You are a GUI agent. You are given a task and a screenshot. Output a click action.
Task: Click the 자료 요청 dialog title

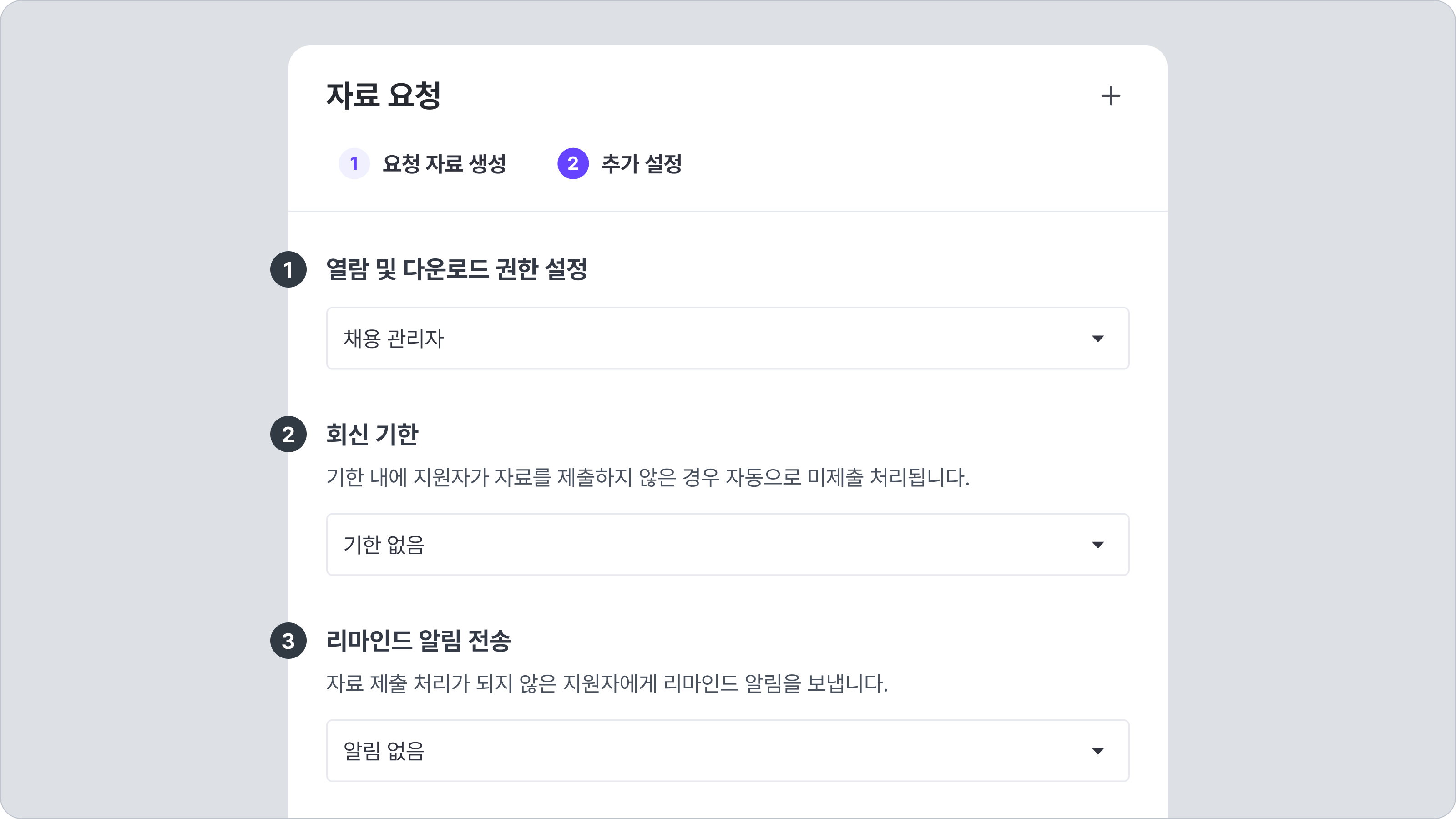click(383, 96)
